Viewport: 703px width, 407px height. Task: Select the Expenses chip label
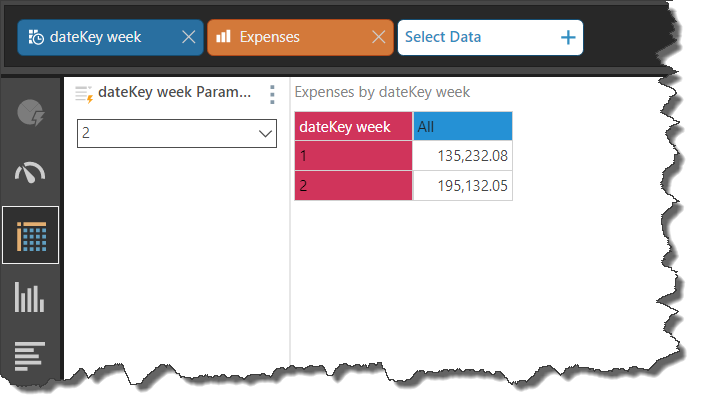tap(270, 38)
